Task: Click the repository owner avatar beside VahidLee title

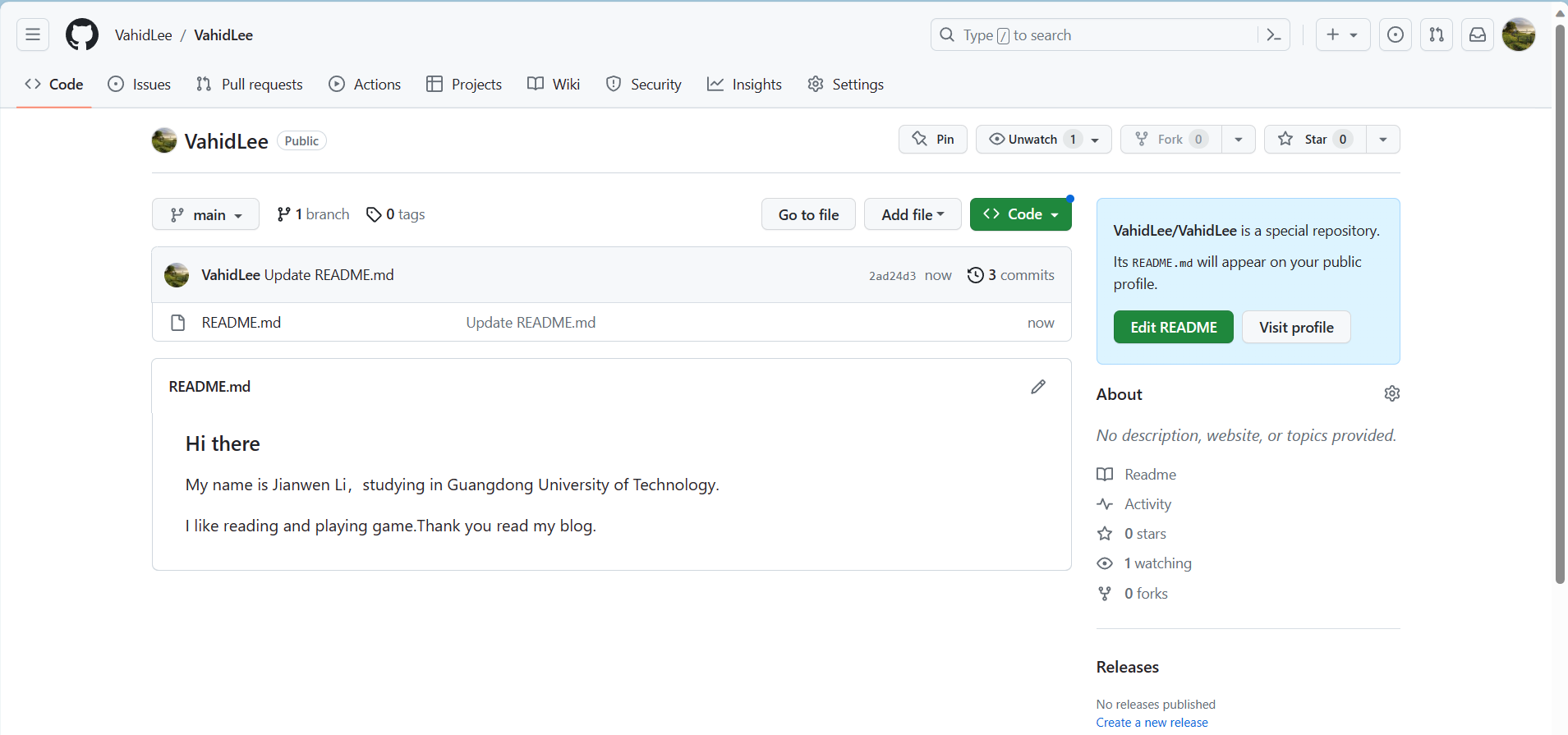Action: click(x=164, y=140)
